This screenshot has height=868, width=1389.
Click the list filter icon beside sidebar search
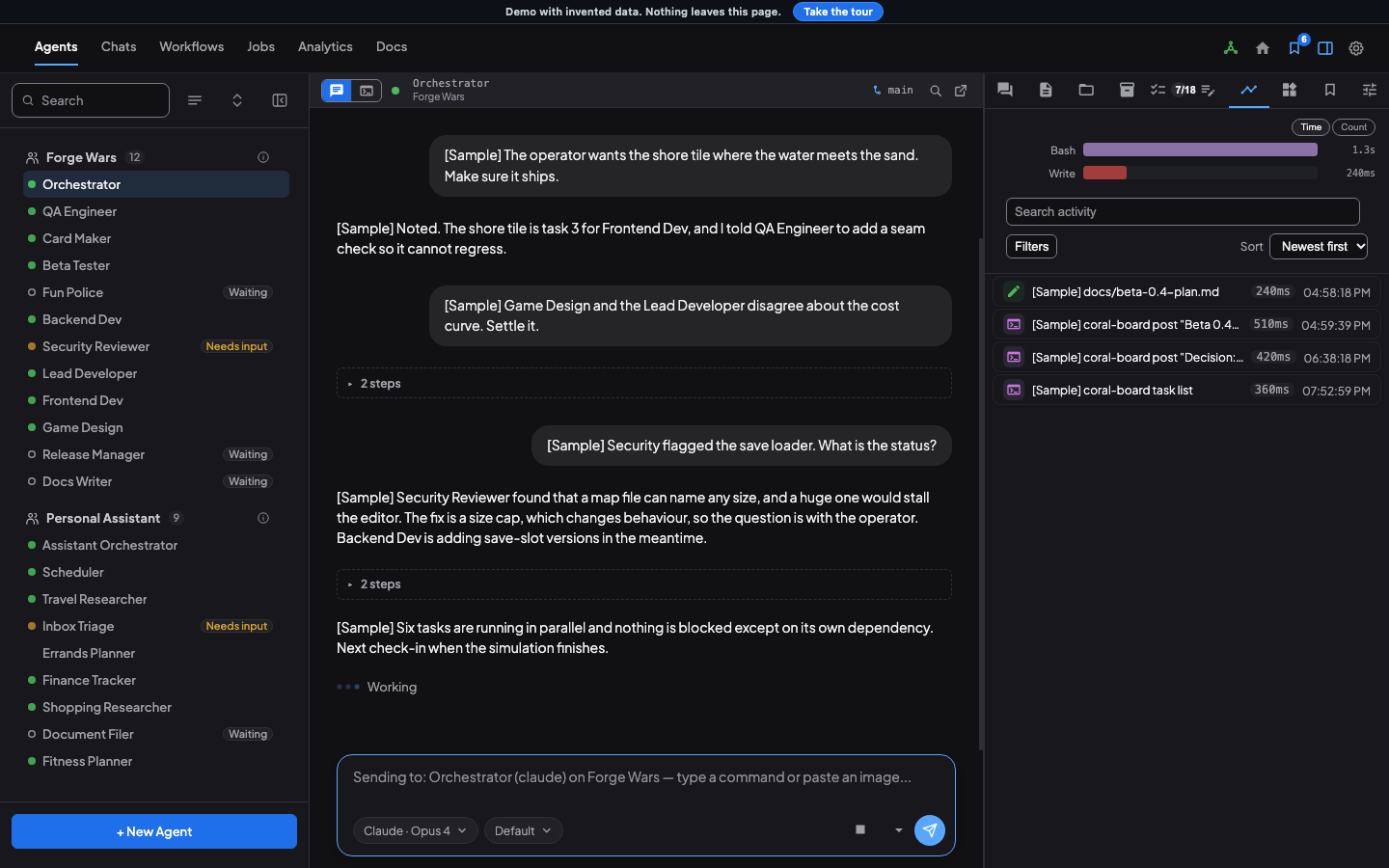point(195,100)
